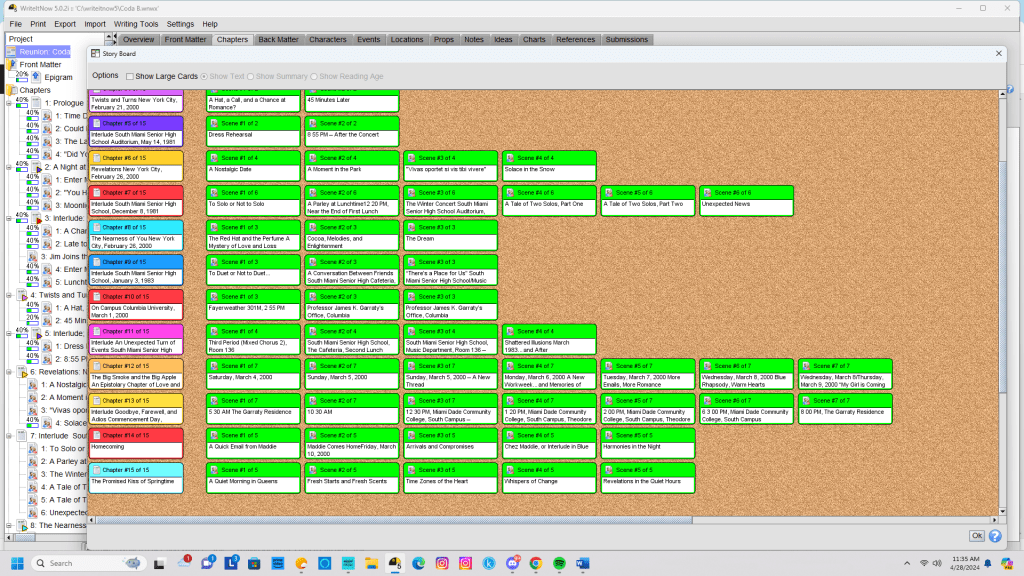This screenshot has width=1024, height=576.
Task: Collapse the 1: Prologue chapter node
Action: 8,103
